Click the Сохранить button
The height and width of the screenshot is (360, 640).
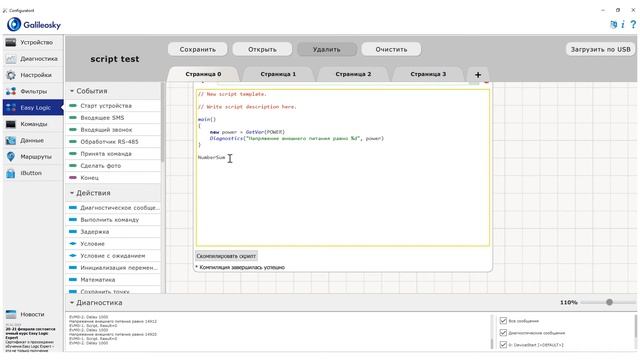[198, 49]
